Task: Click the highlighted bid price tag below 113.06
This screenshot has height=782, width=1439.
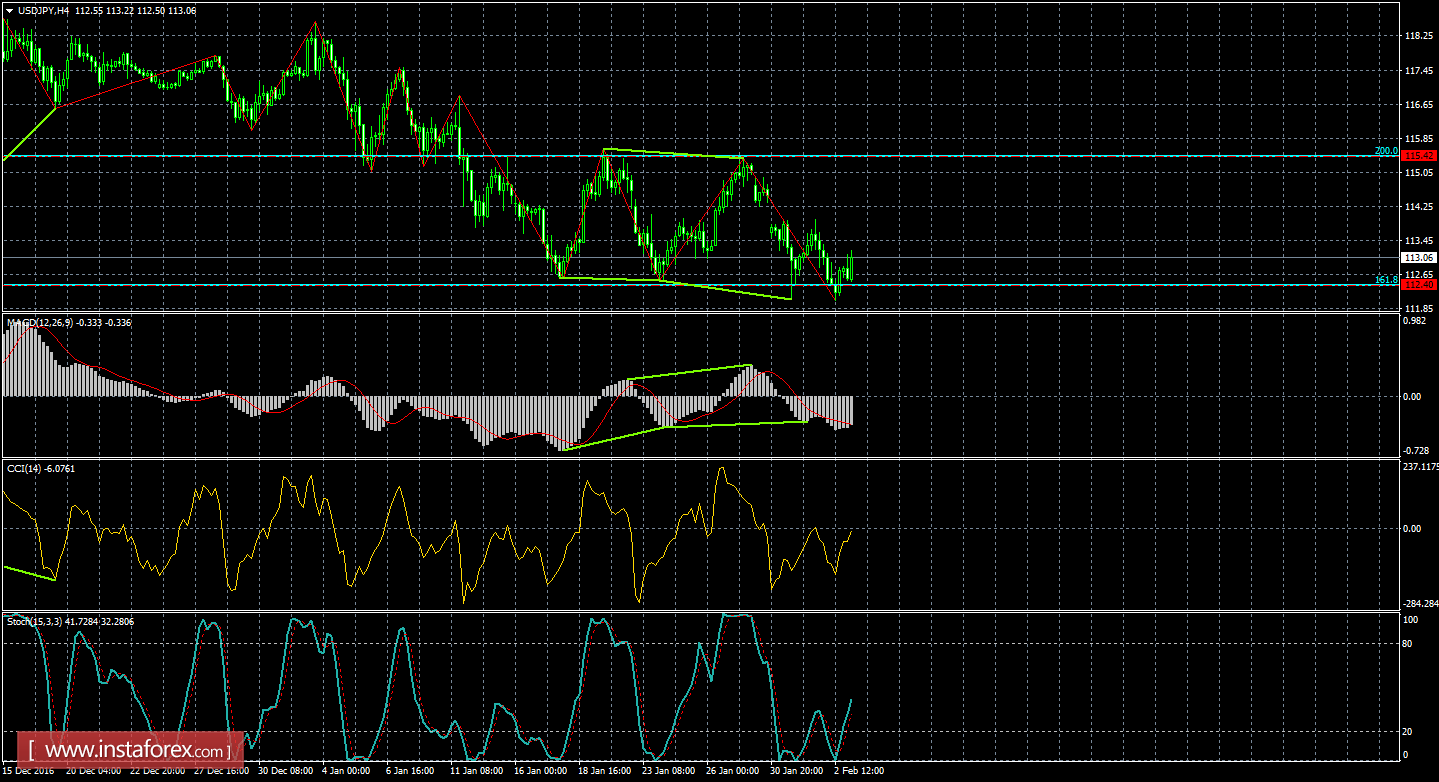Action: pyautogui.click(x=1418, y=283)
